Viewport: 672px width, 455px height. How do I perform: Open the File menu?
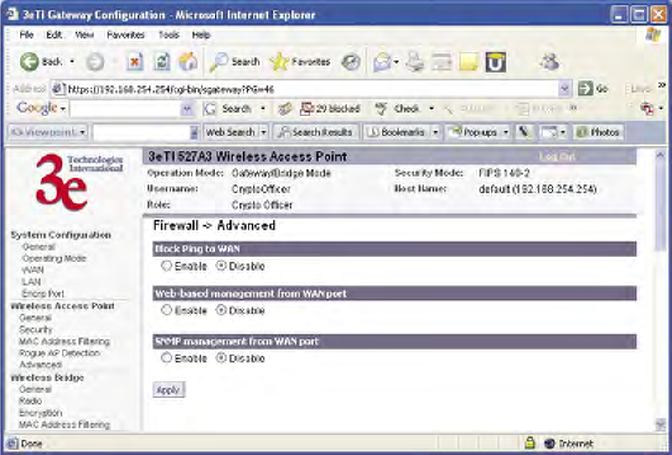26,35
